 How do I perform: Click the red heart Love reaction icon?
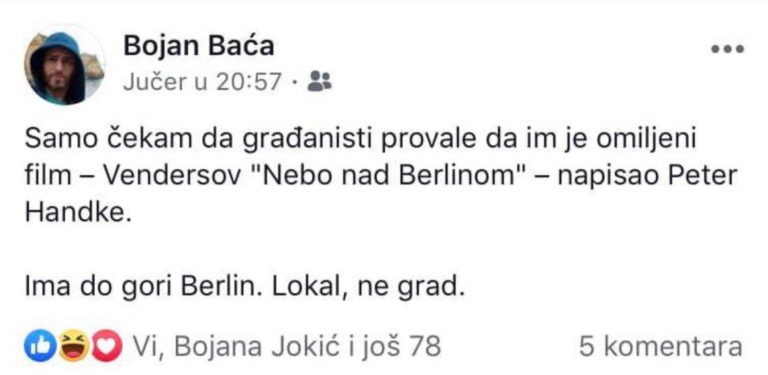point(106,346)
